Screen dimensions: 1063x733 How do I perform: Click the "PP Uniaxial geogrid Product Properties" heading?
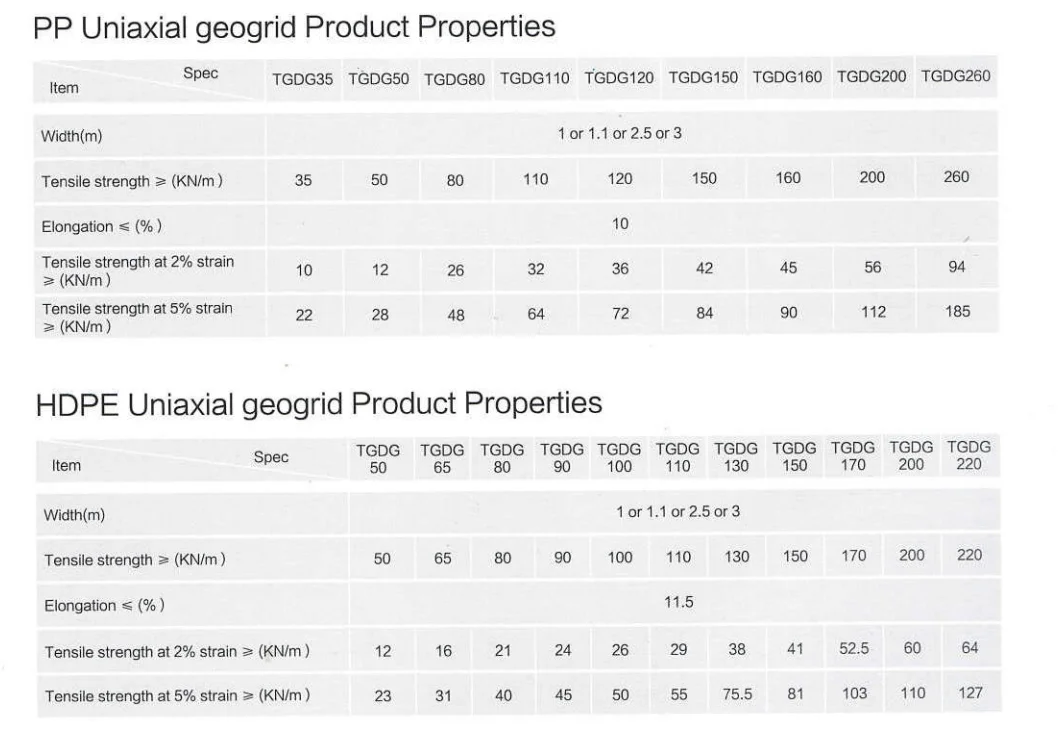pyautogui.click(x=294, y=27)
